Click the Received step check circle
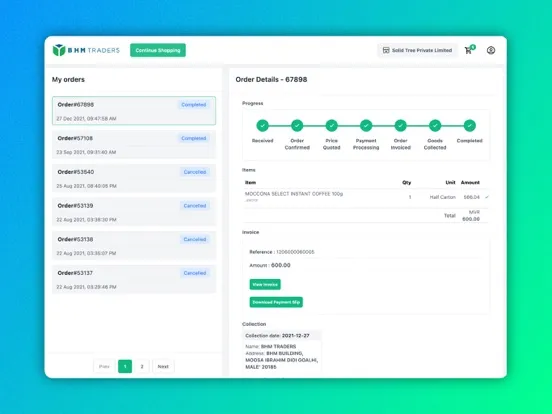This screenshot has width=552, height=414. point(262,125)
